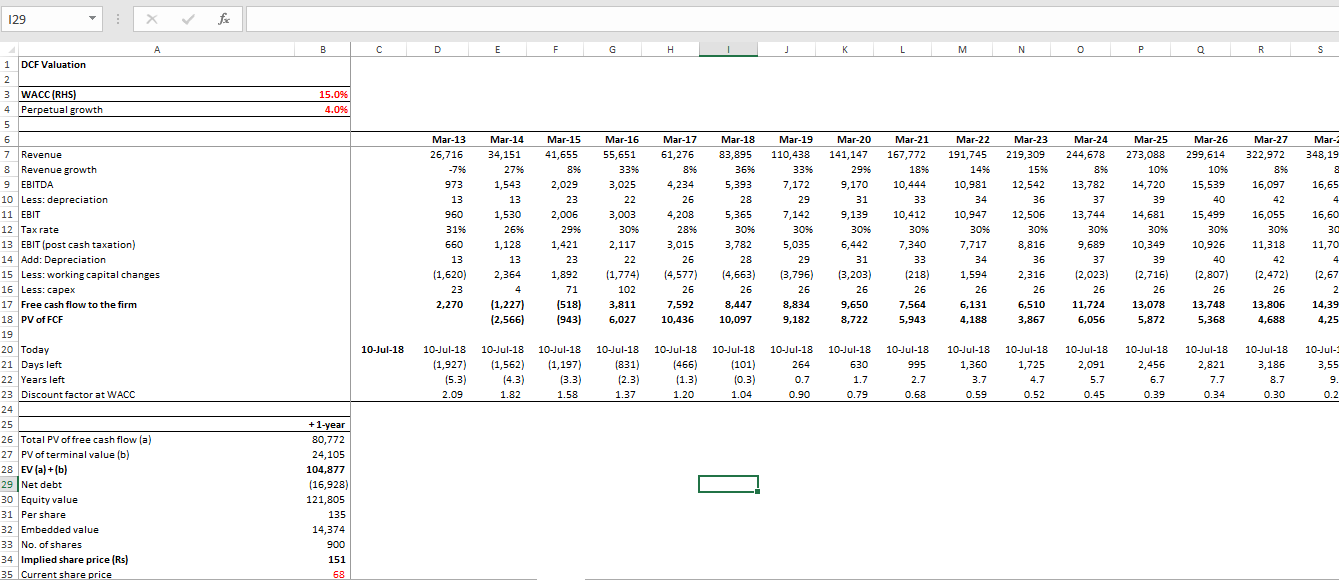Viewport: 1339px width, 580px height.
Task: Select column I header
Action: (729, 48)
